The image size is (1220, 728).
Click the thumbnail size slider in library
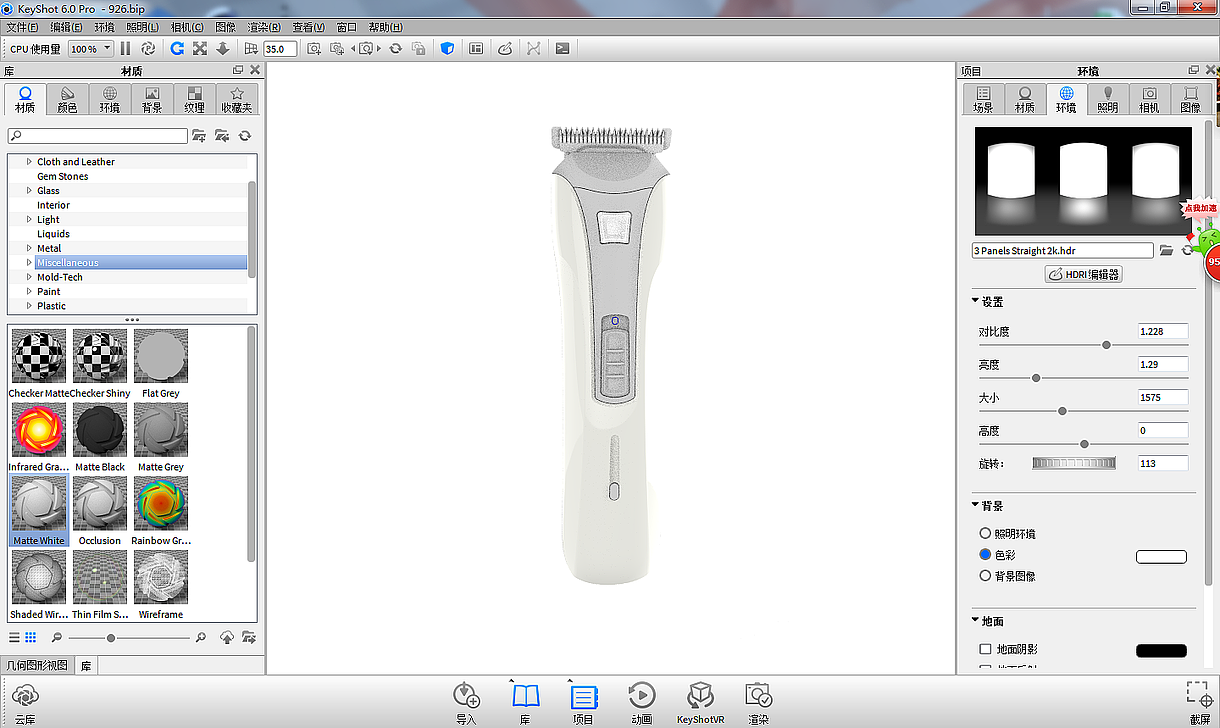point(111,638)
